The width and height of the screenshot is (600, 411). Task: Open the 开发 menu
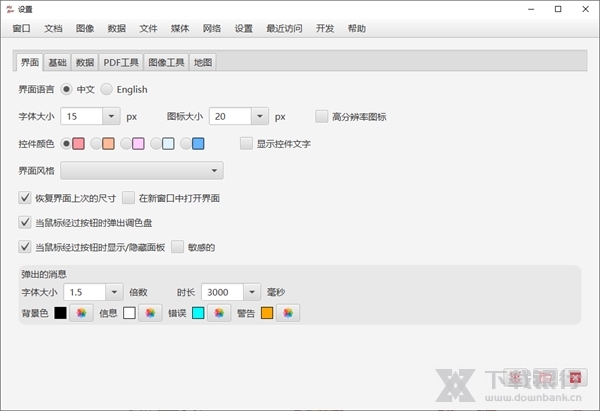(x=325, y=28)
